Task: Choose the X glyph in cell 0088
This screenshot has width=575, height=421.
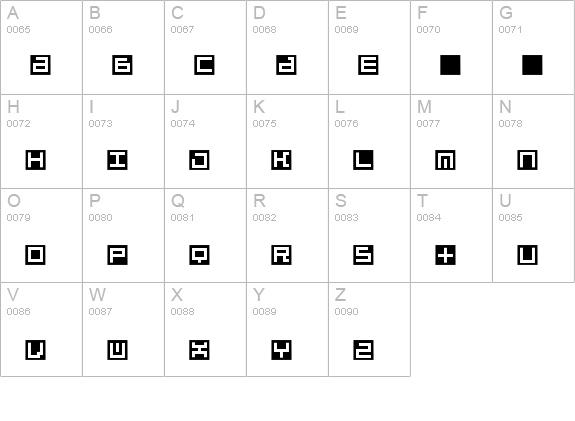Action: [199, 349]
